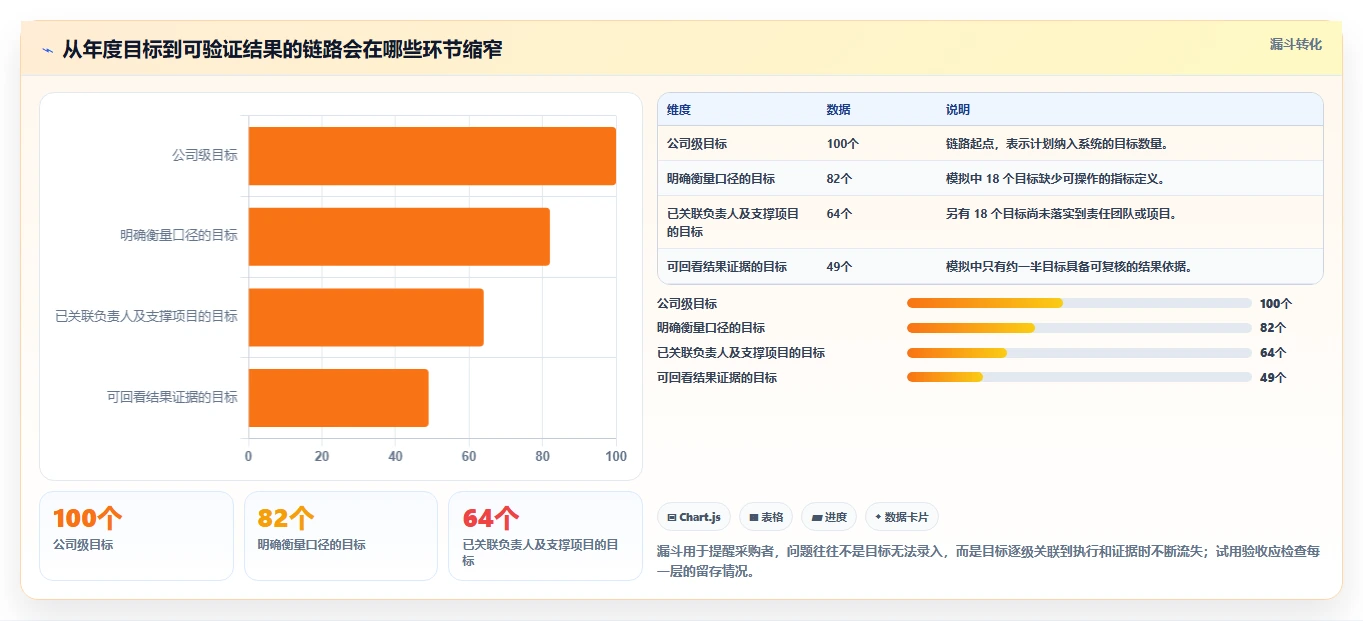
Task: Click the 数据 column header
Action: tap(838, 110)
